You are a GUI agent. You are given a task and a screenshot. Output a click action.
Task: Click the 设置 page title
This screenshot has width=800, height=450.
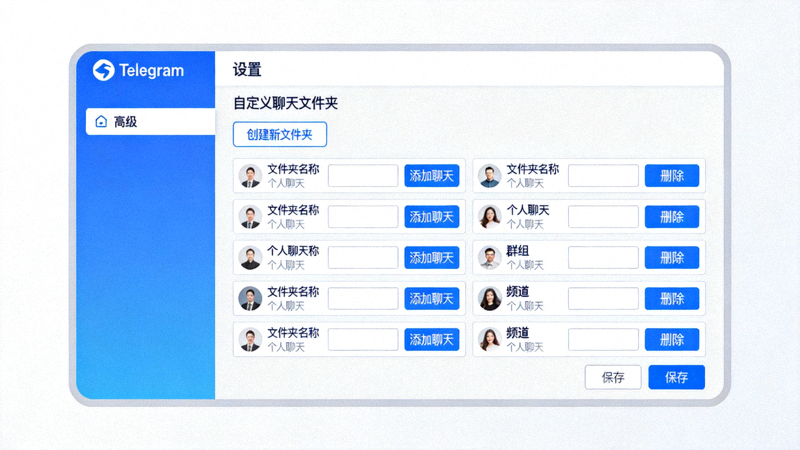pos(247,69)
